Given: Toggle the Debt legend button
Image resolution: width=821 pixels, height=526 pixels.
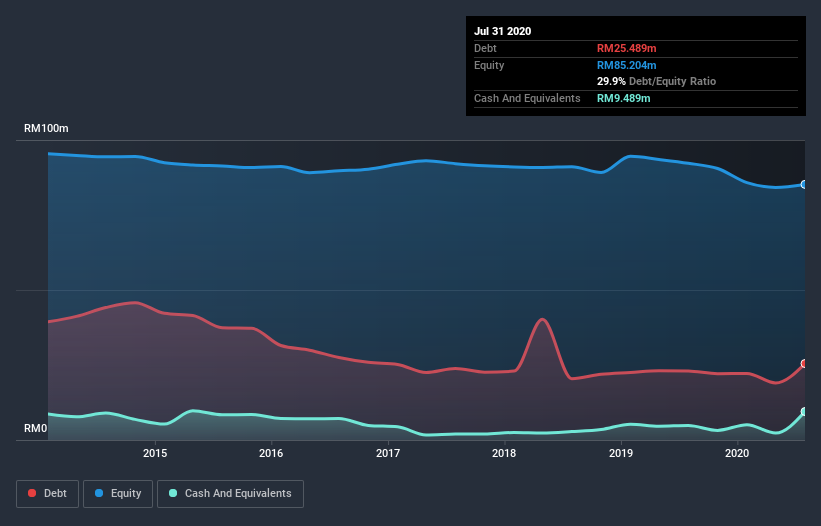Looking at the screenshot, I should coord(47,494).
